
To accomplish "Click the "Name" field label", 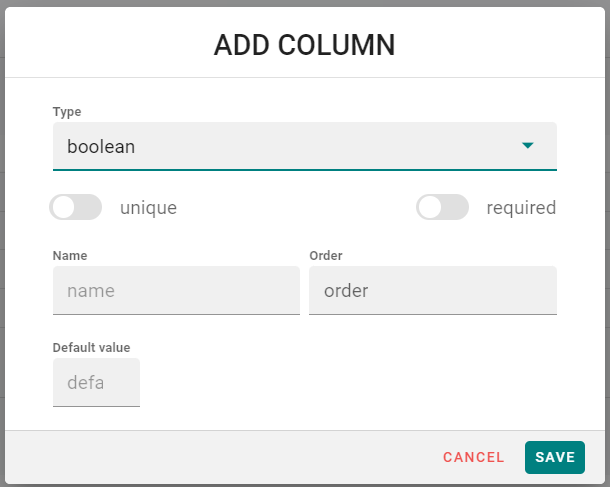I will click(70, 256).
